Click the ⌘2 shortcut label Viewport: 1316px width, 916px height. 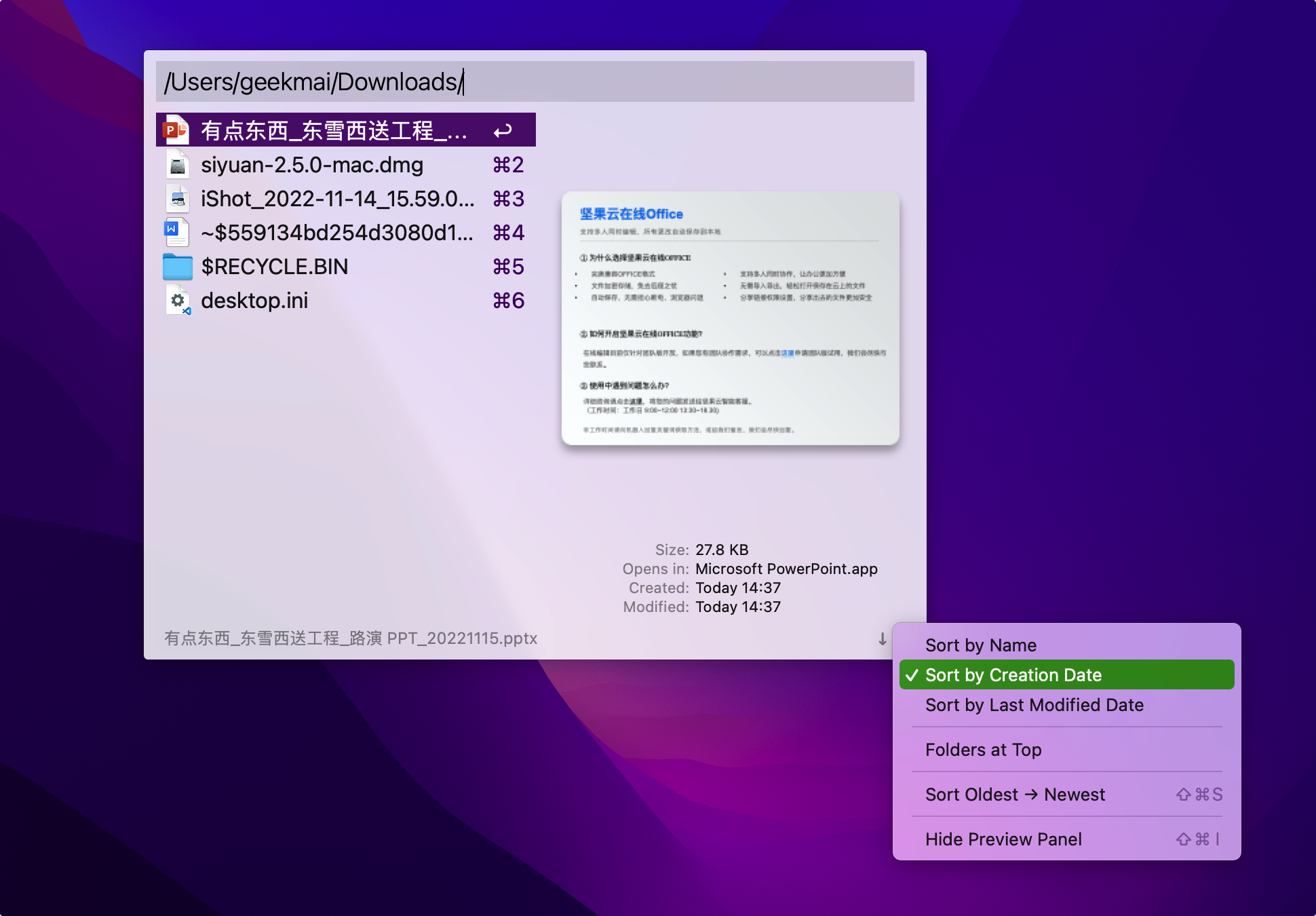point(509,165)
